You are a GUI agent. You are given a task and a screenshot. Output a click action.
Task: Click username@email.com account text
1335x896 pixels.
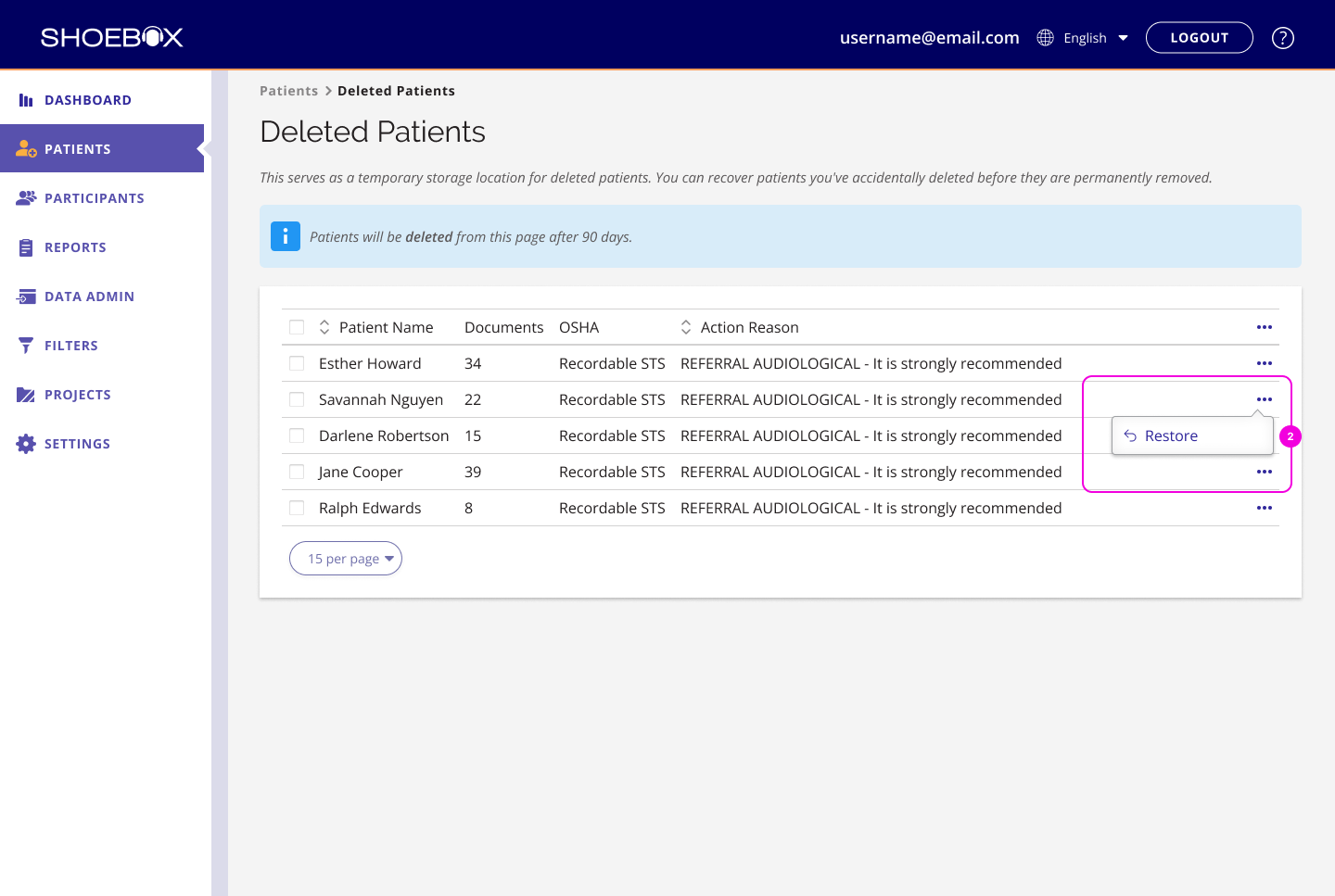(930, 38)
